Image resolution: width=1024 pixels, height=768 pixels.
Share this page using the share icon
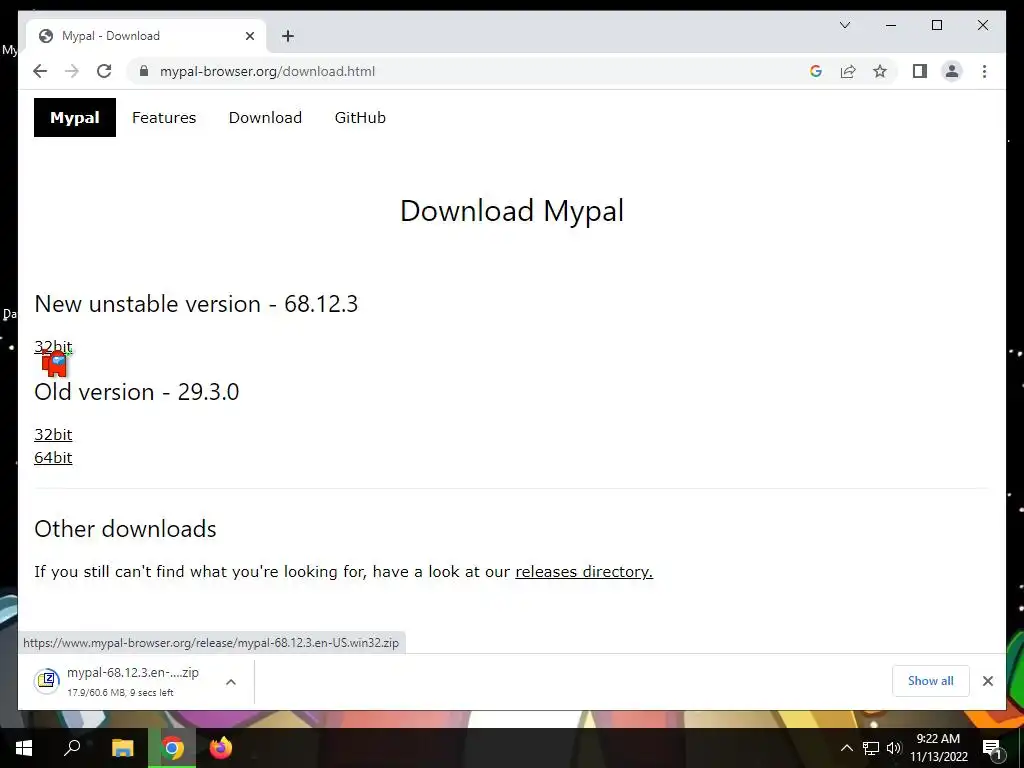tap(848, 71)
